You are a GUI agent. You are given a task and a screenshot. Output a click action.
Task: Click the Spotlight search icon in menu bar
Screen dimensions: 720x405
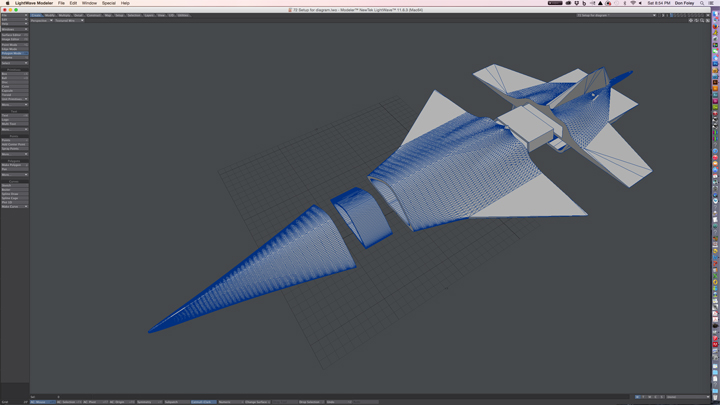tap(703, 3)
